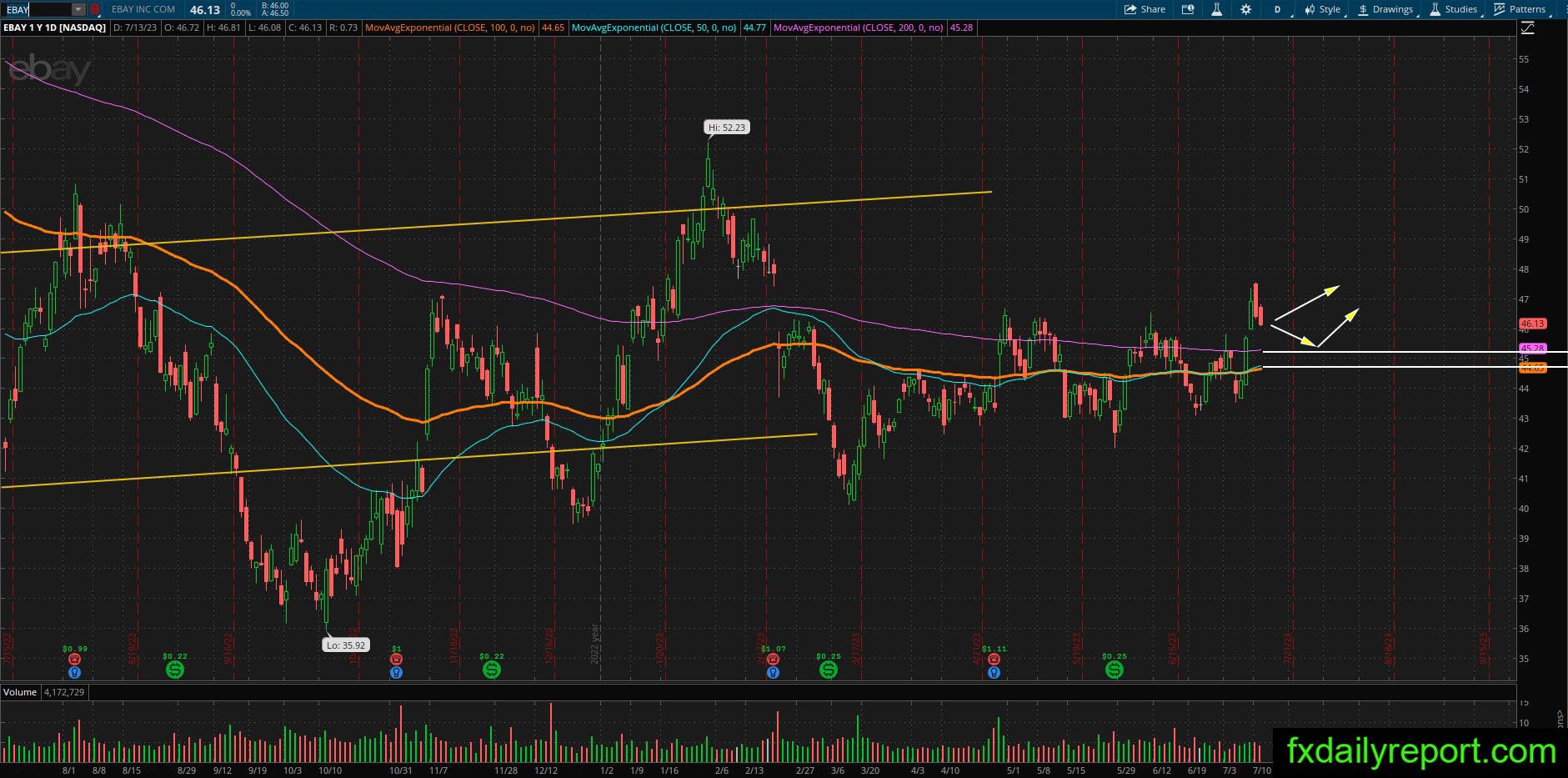Select the MovAvgExponential 100 study label

click(x=452, y=28)
